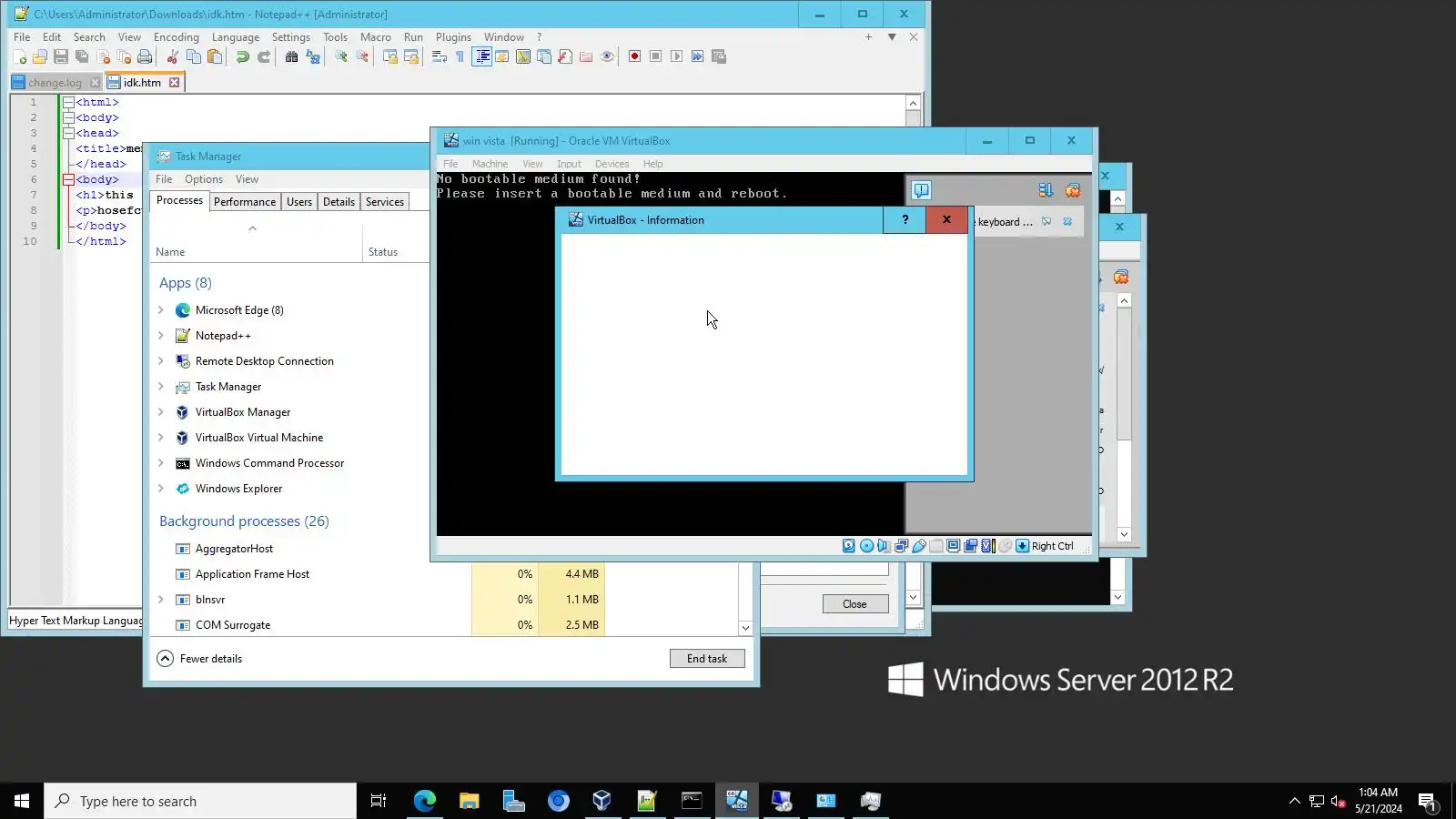Toggle Word wrap in Notepad++ toolbar
Image resolution: width=1456 pixels, height=819 pixels.
pos(440,56)
